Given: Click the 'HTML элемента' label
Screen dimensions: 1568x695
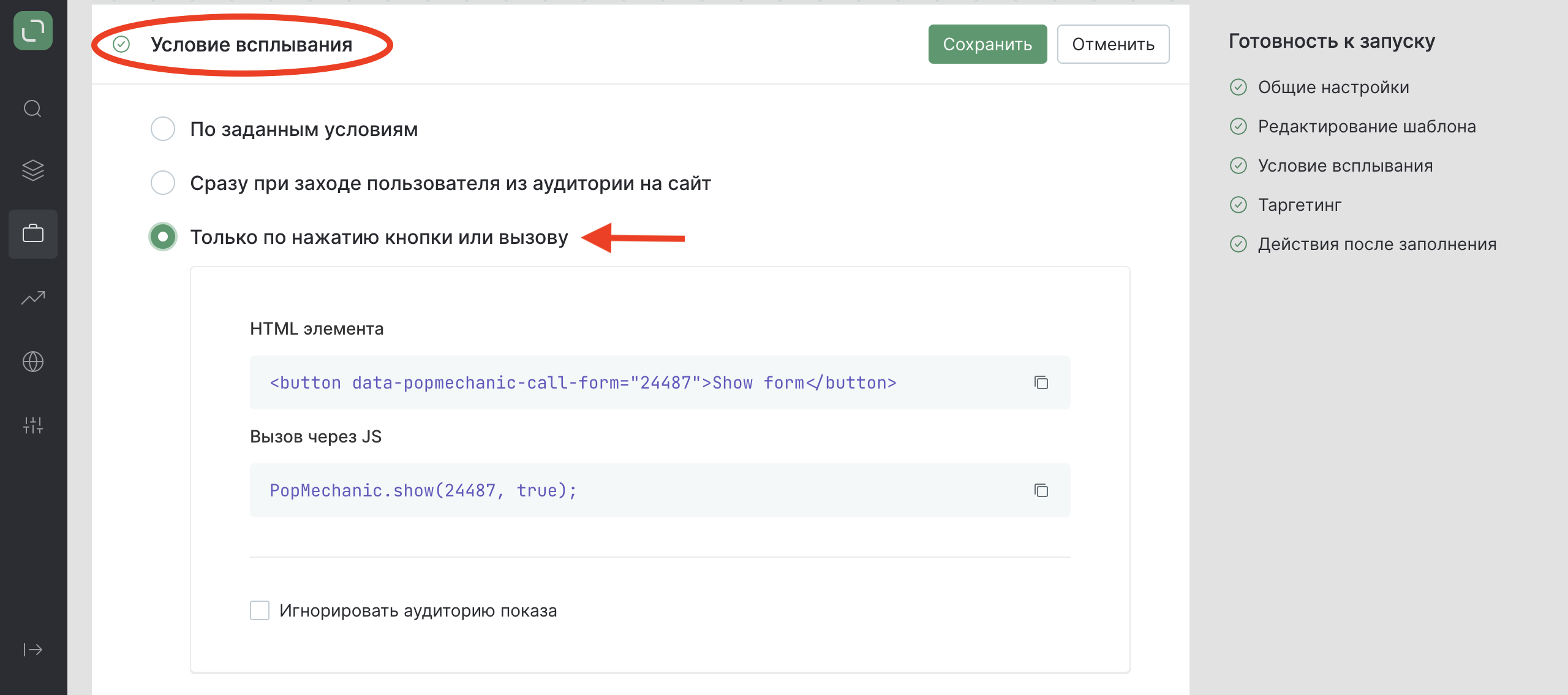Looking at the screenshot, I should click(317, 329).
